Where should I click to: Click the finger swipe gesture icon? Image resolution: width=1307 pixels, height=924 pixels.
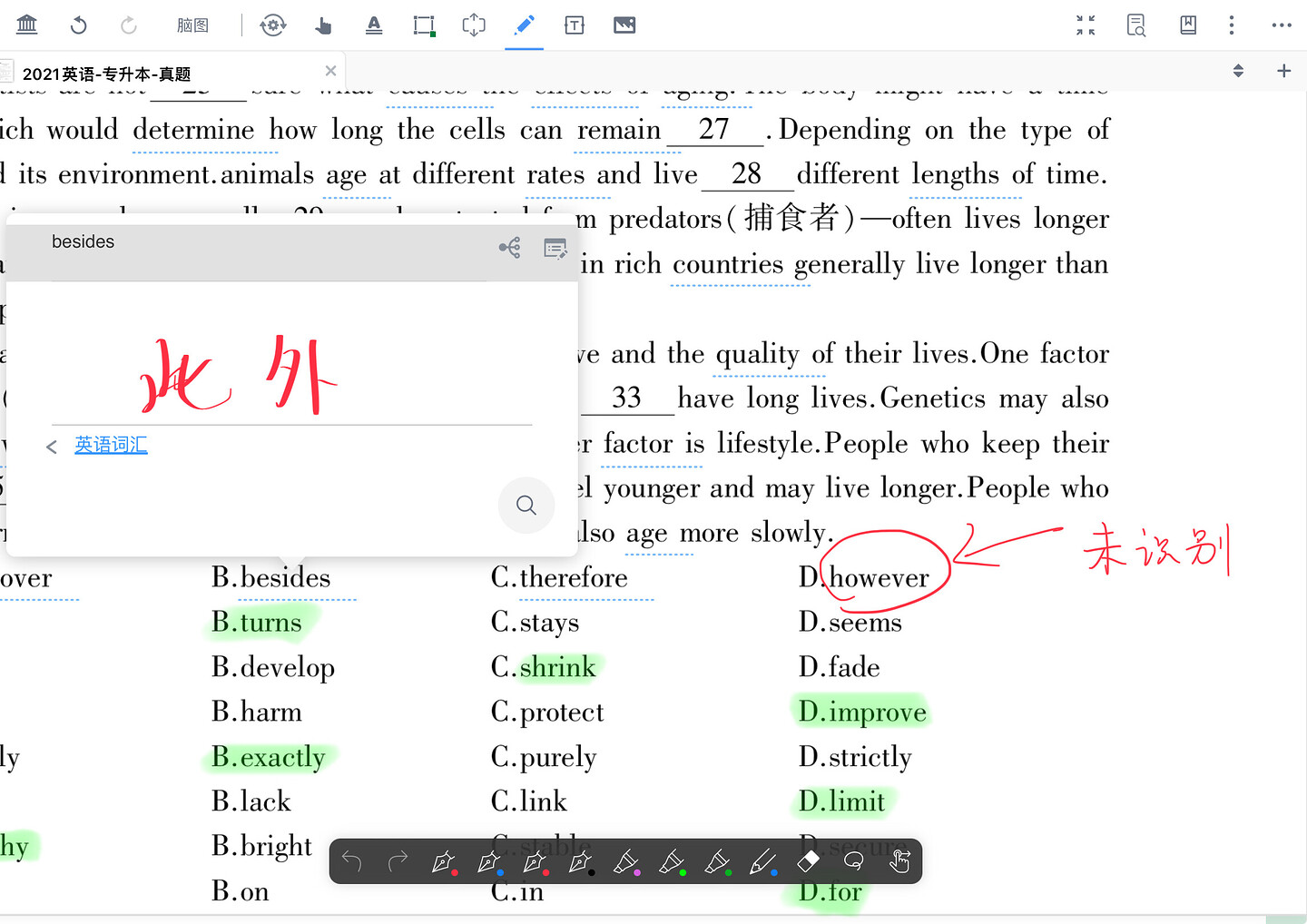click(899, 860)
